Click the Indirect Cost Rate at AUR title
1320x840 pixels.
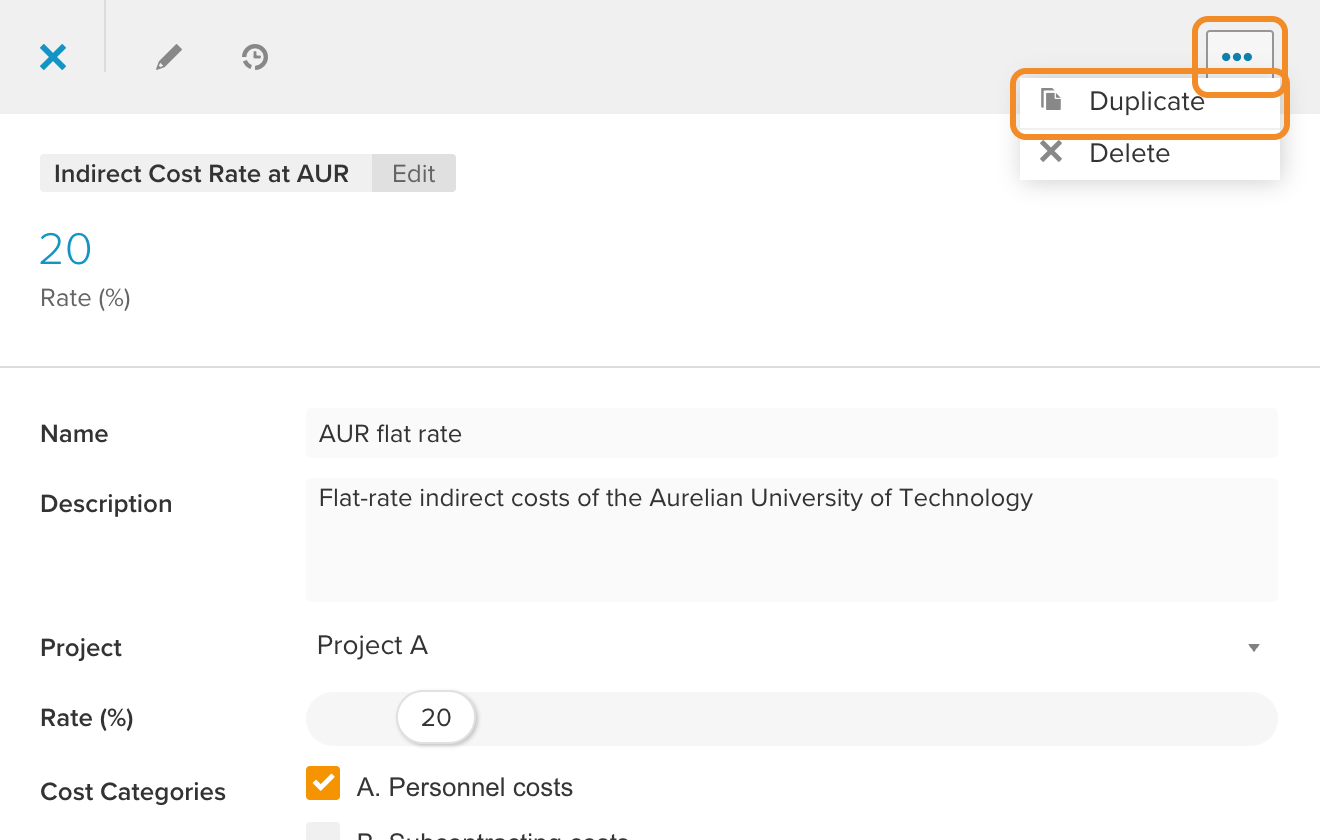pos(202,173)
